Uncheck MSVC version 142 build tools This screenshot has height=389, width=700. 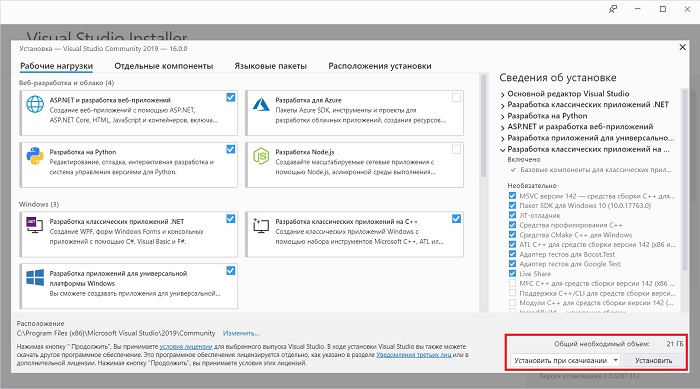click(x=512, y=196)
